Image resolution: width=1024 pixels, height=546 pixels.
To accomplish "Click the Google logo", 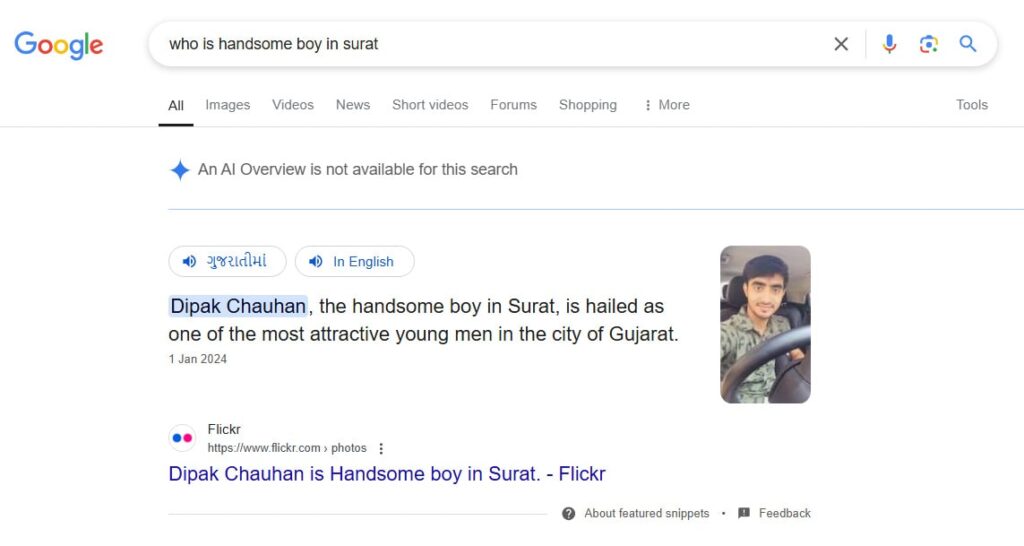I will click(x=59, y=45).
